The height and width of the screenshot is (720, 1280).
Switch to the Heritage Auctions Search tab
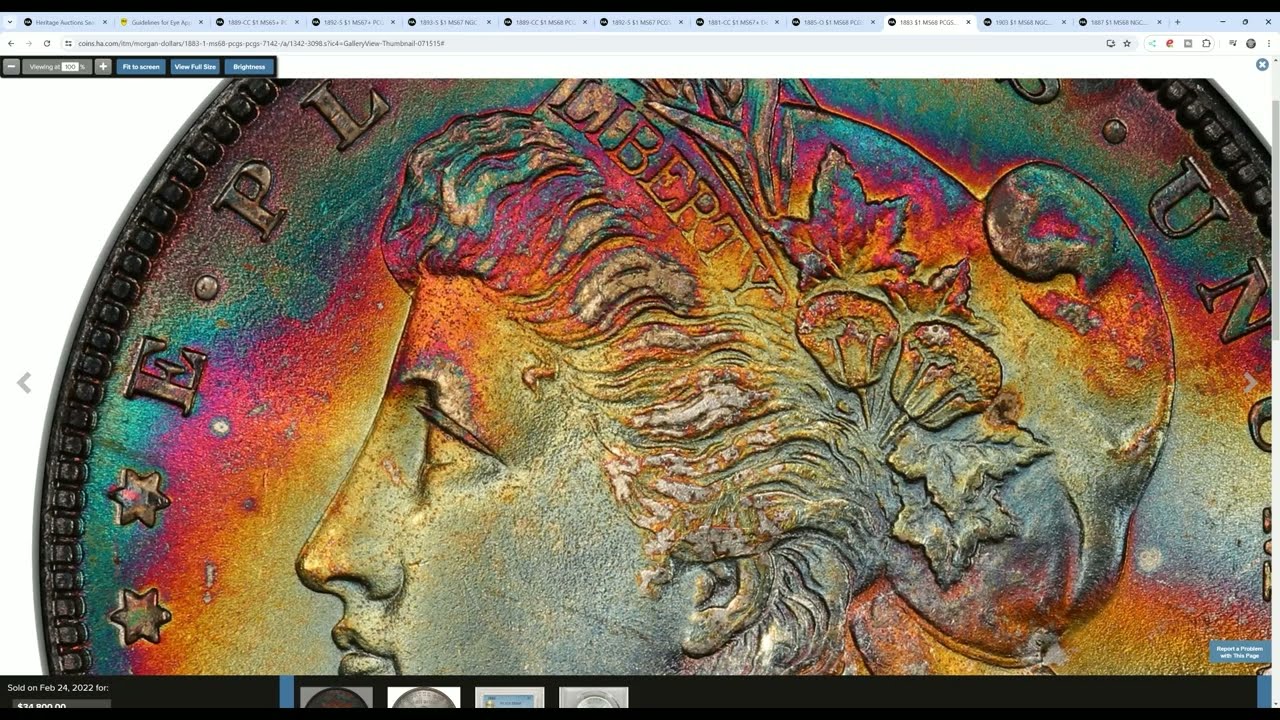[64, 22]
